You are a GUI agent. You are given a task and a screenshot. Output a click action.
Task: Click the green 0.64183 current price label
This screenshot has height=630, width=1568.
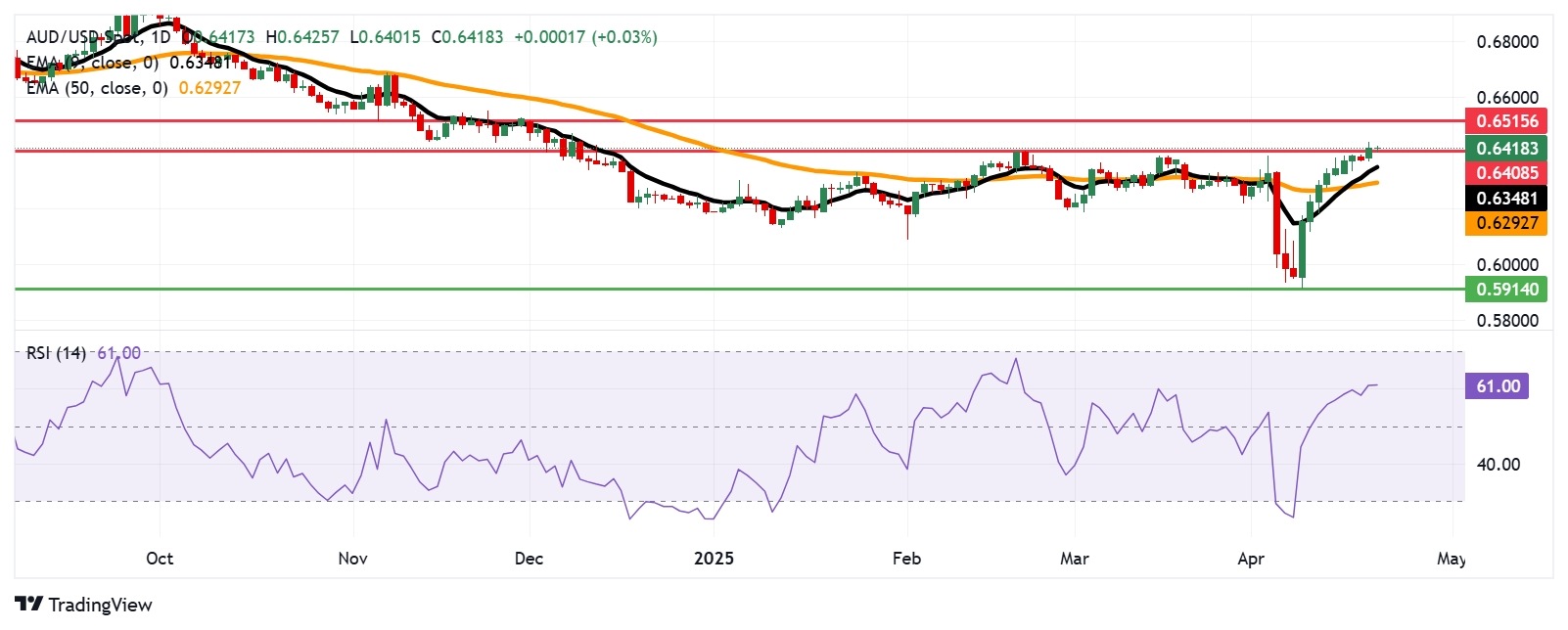pos(1506,149)
